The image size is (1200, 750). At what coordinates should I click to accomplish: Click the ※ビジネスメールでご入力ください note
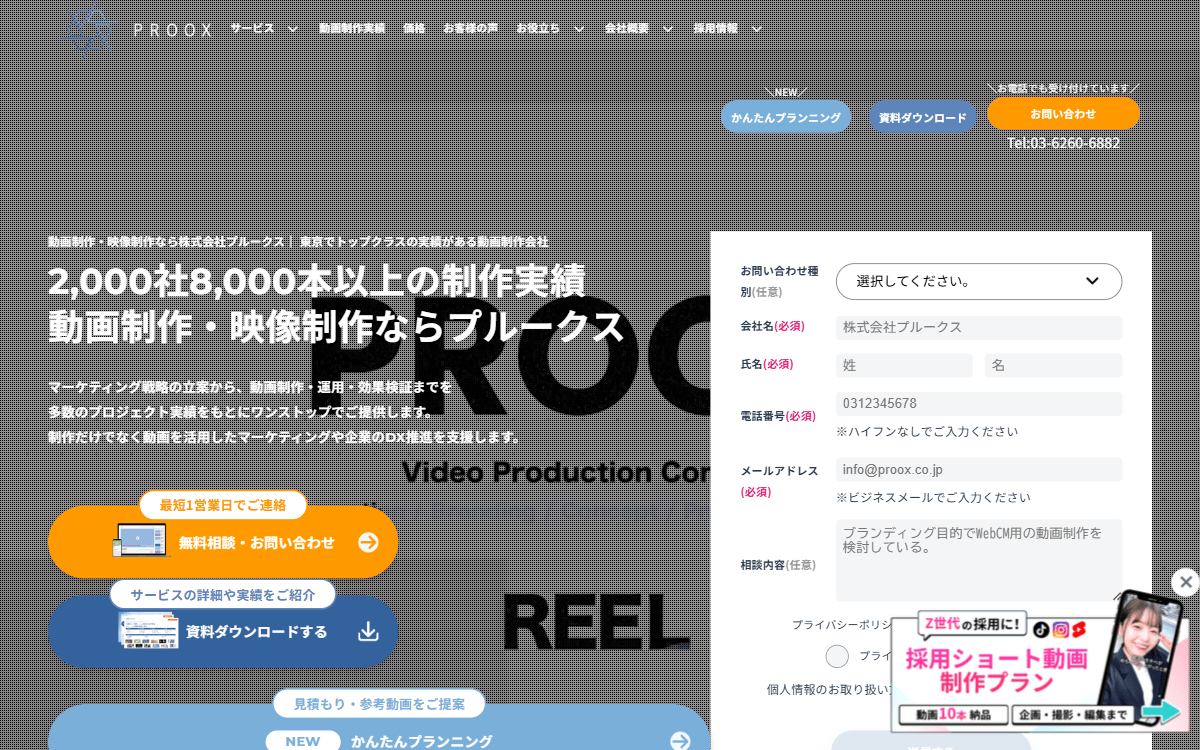pyautogui.click(x=933, y=497)
